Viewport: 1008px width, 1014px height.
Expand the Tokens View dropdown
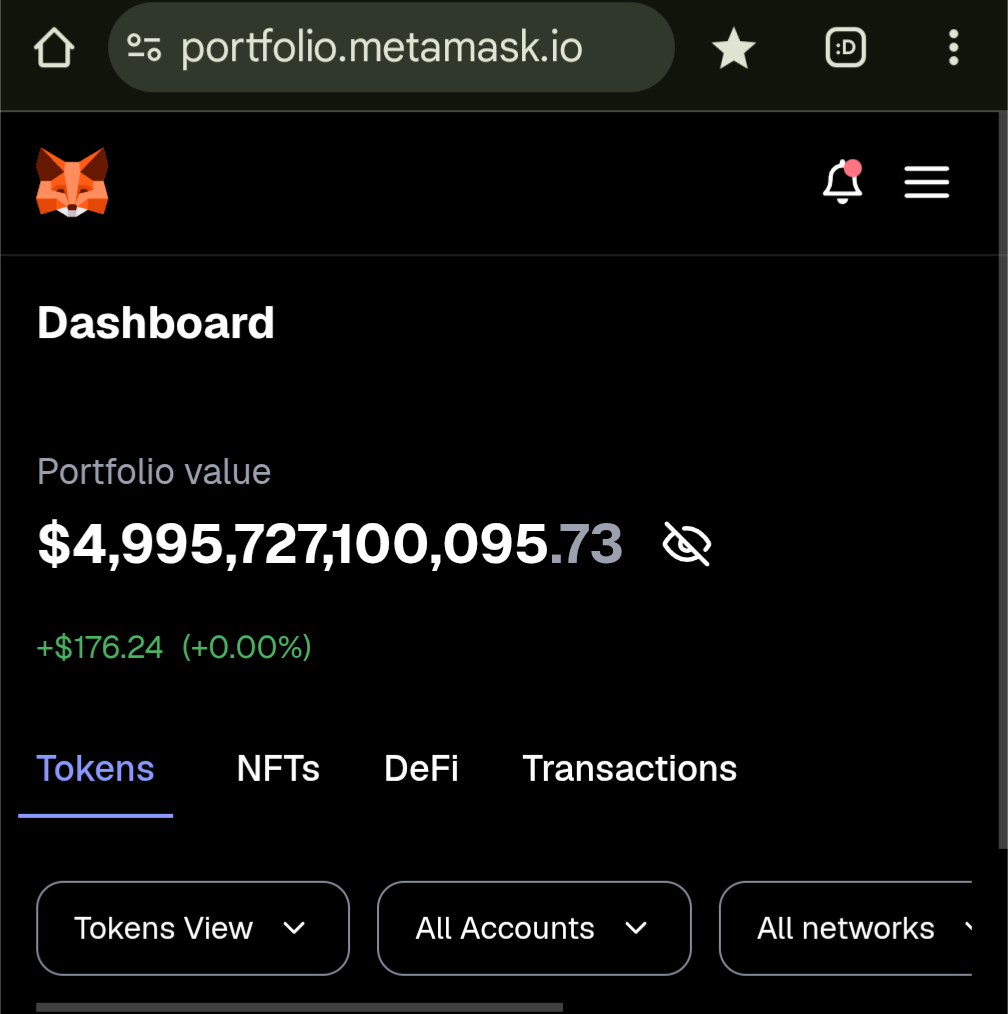[193, 928]
